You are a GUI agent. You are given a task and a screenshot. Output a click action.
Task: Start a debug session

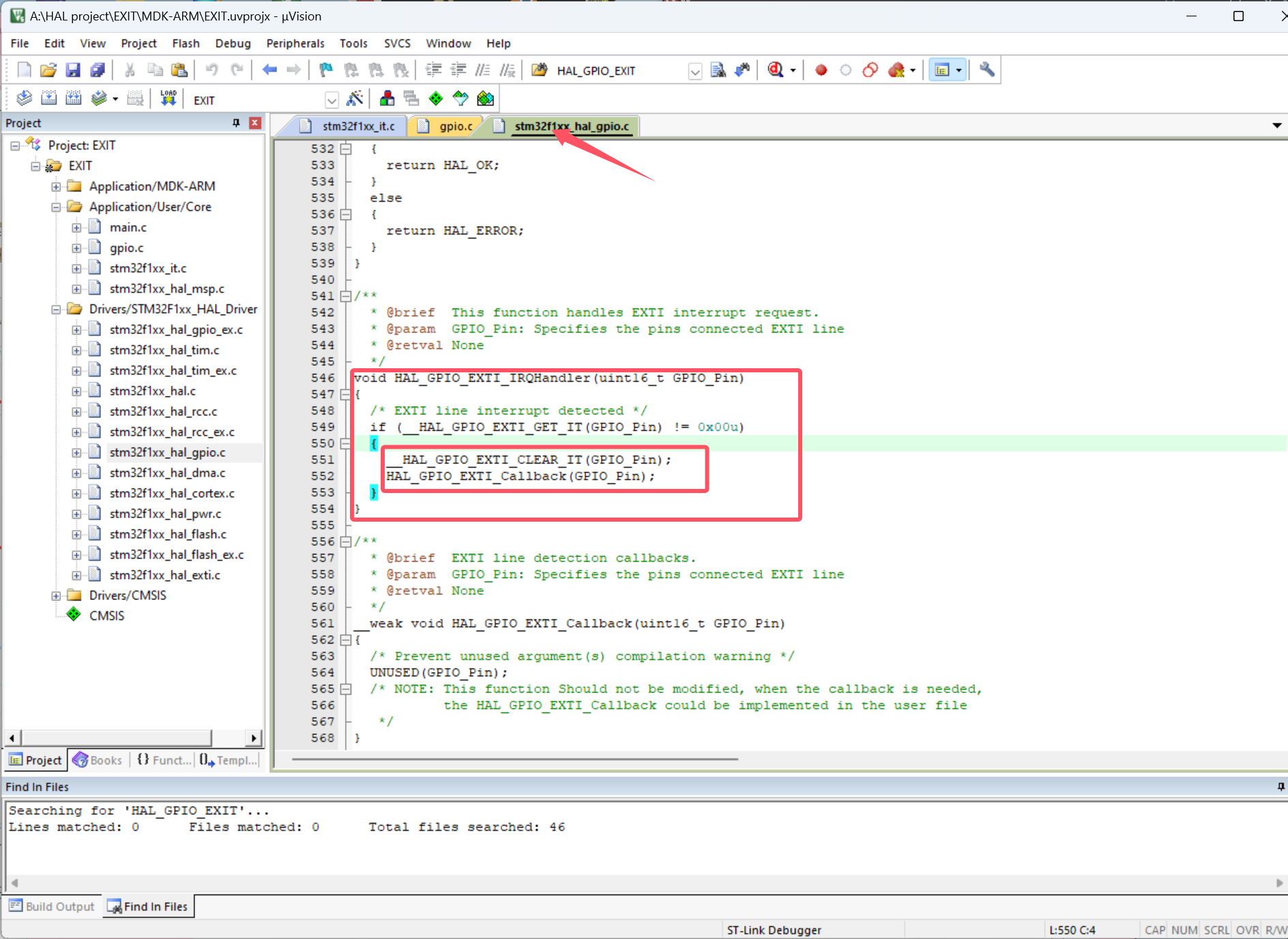(x=776, y=70)
